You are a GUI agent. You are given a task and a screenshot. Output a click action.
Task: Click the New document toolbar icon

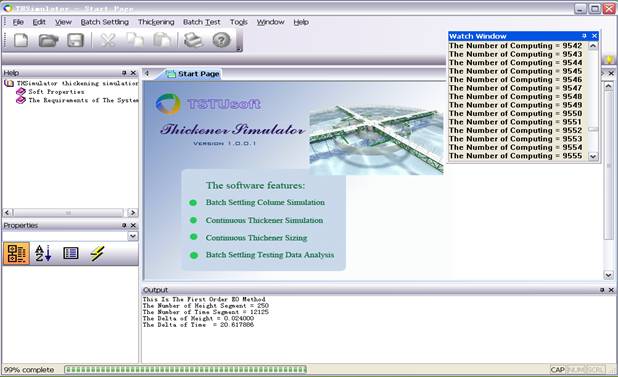21,40
